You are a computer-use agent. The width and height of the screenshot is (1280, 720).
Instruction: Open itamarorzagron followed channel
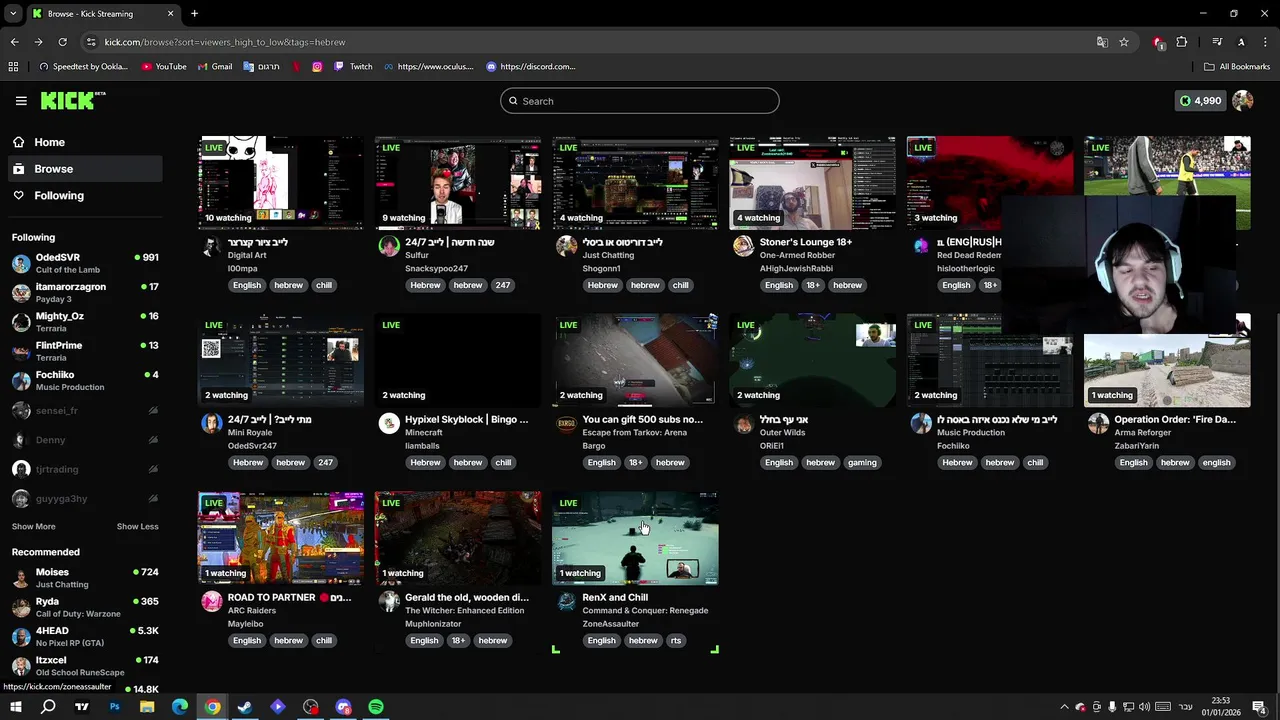(85, 292)
